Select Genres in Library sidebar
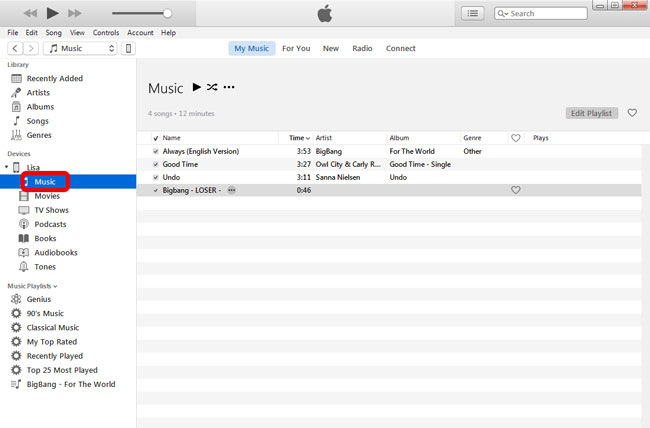Screen dimensions: 650x428 tap(39, 135)
